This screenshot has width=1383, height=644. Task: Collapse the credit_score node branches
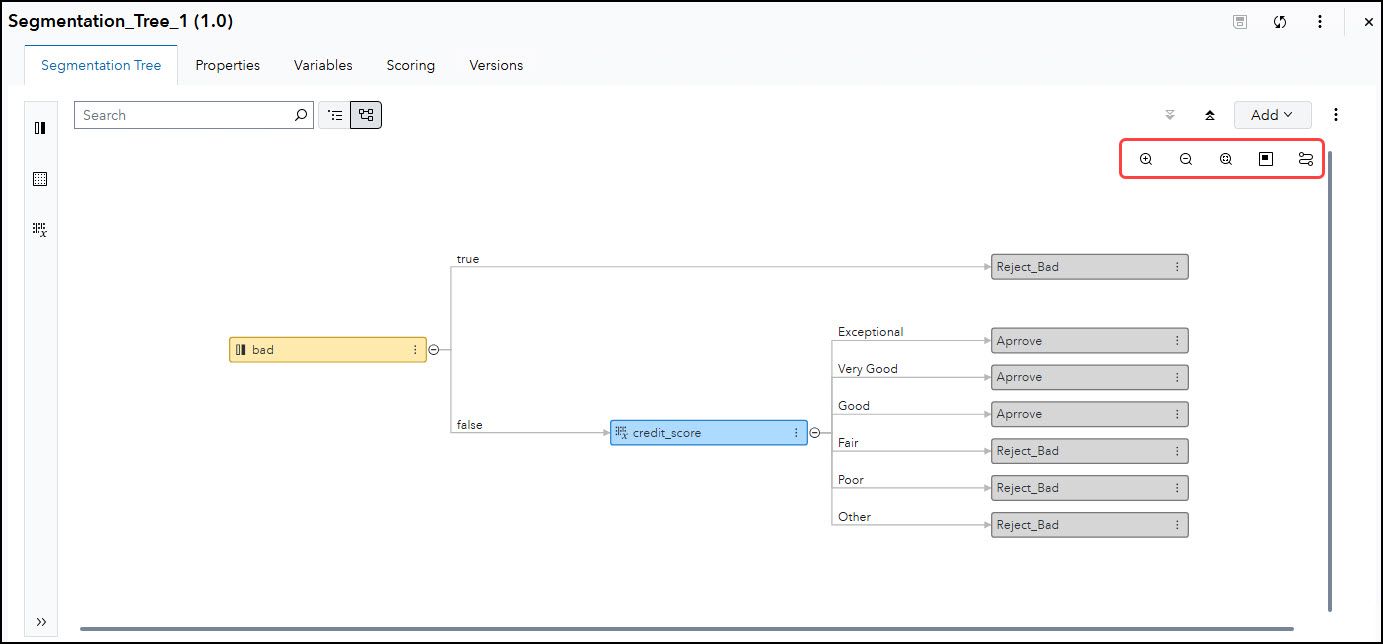tap(815, 432)
